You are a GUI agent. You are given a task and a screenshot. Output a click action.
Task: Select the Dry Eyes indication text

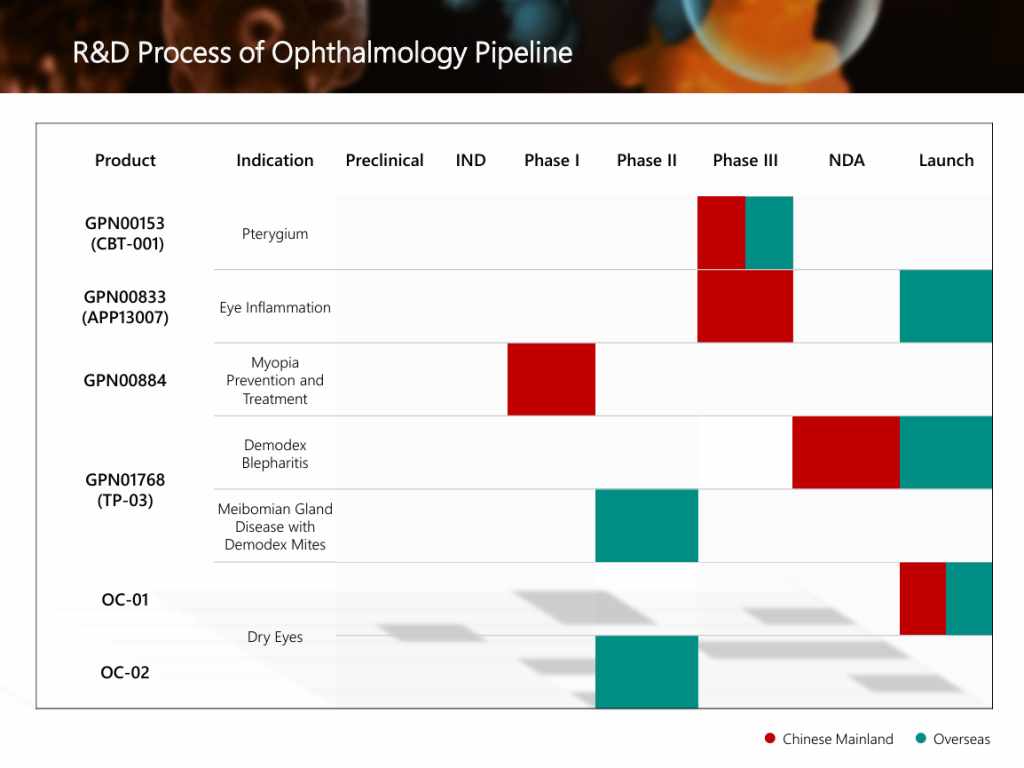click(x=275, y=637)
